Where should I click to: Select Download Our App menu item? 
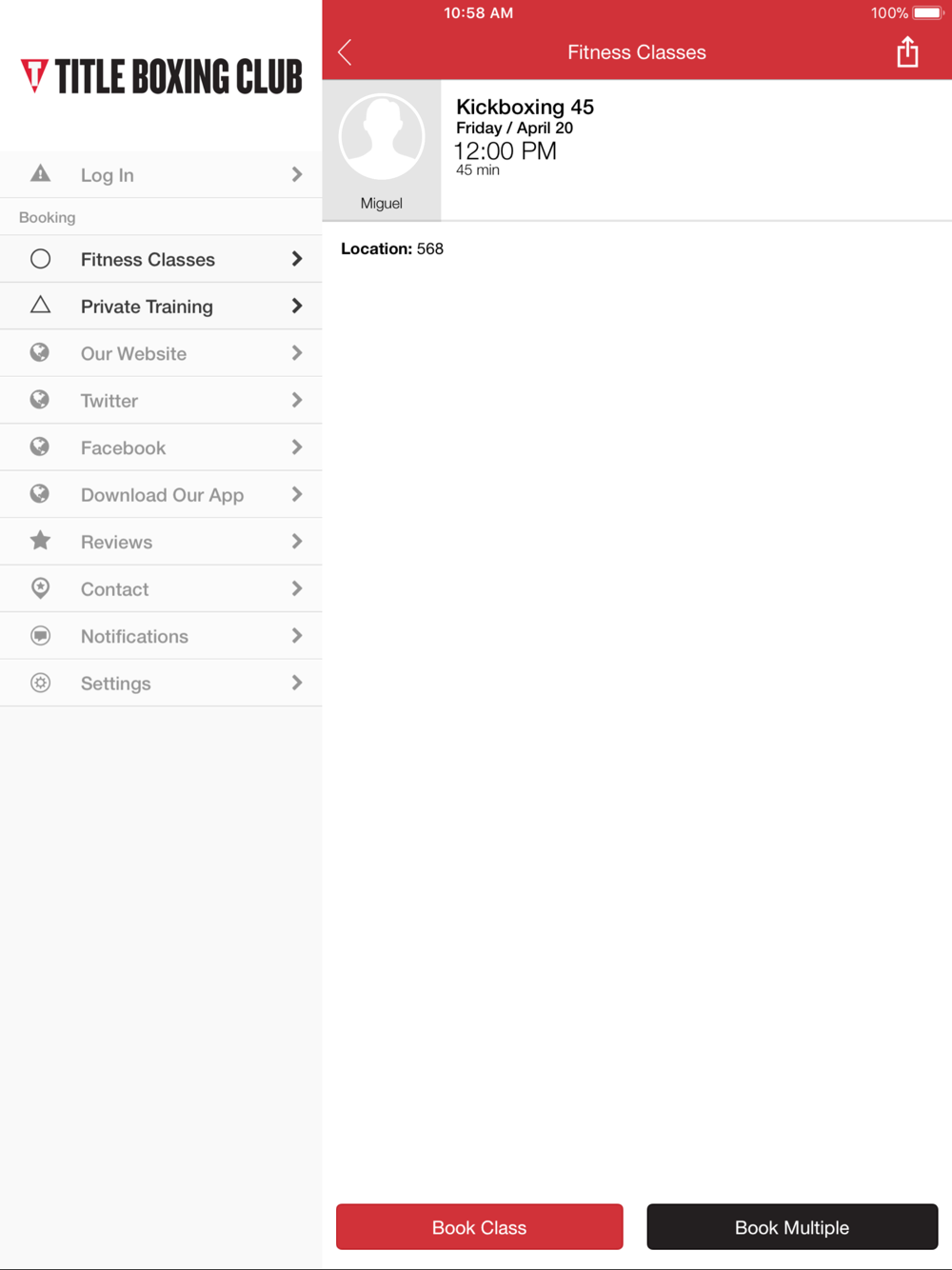coord(162,495)
